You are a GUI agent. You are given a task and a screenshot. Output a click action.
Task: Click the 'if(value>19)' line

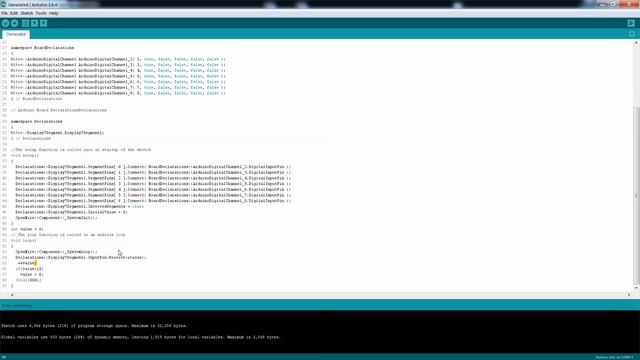coord(29,269)
